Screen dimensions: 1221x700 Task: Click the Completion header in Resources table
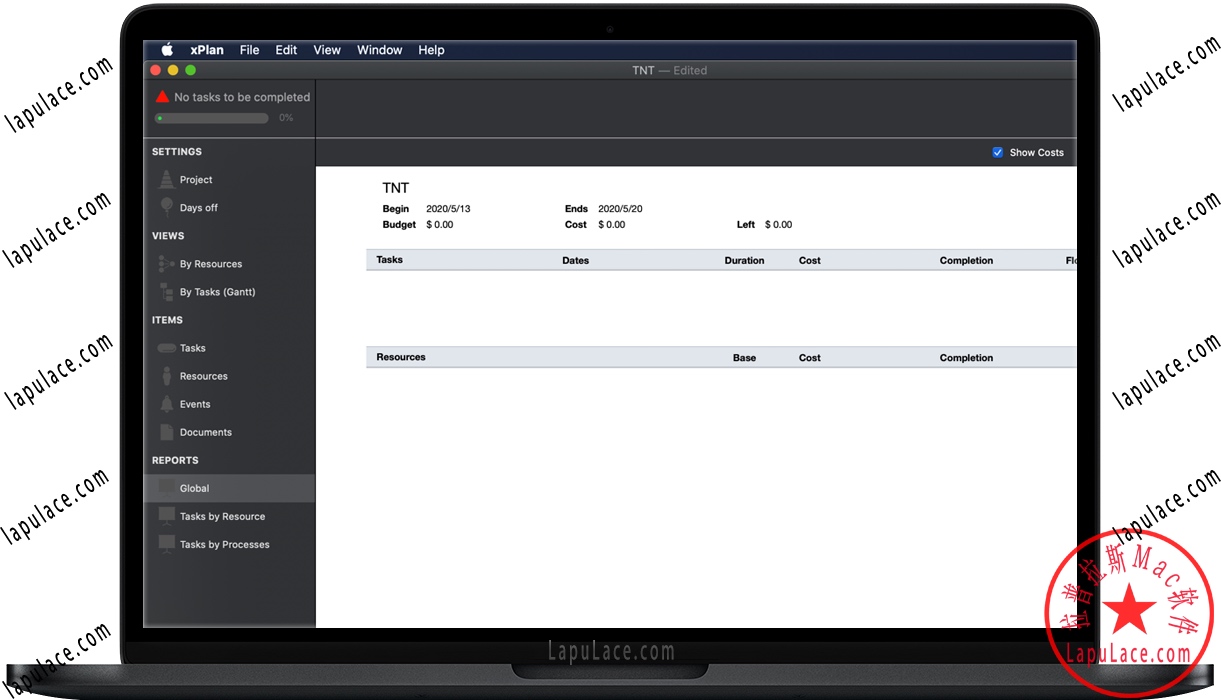[967, 357]
